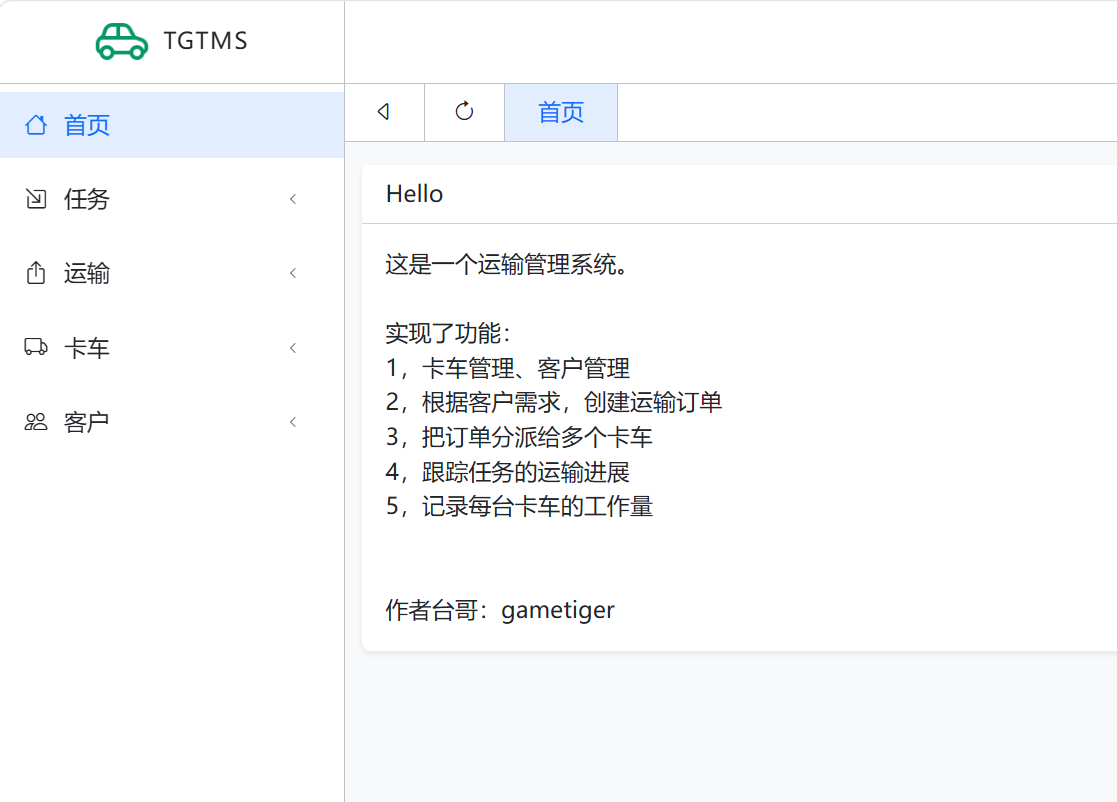Click the line 实现了功能:
The width and height of the screenshot is (1117, 802).
449,333
